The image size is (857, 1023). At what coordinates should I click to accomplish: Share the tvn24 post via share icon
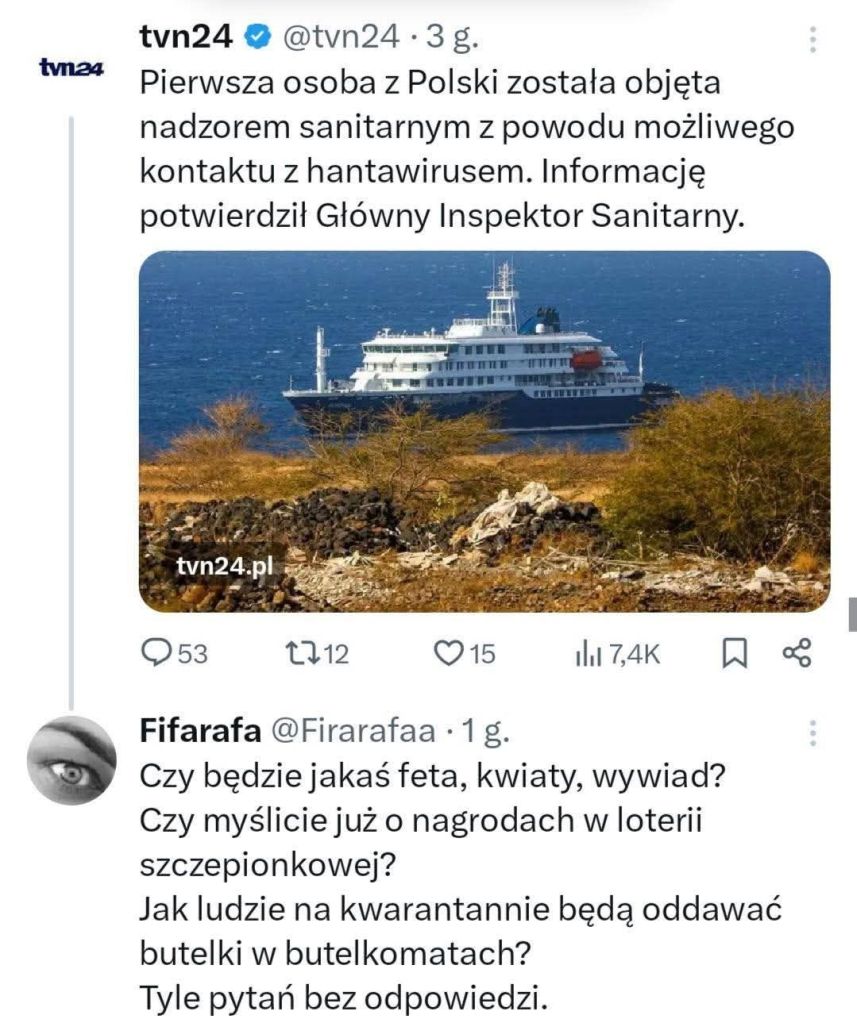coord(797,652)
